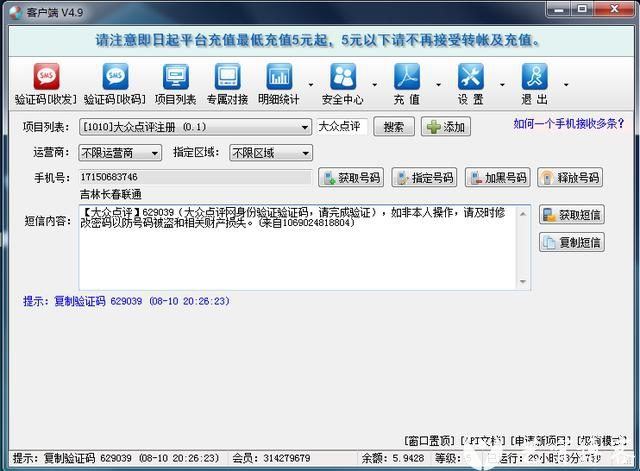Viewport: 640px width, 471px height.
Task: Click the 退出 exit icon
Action: [x=534, y=77]
